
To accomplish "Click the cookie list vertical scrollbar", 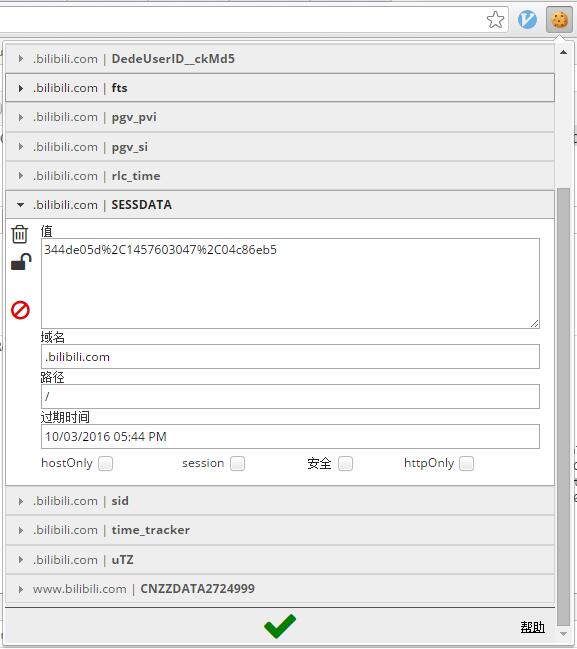I will click(x=563, y=406).
